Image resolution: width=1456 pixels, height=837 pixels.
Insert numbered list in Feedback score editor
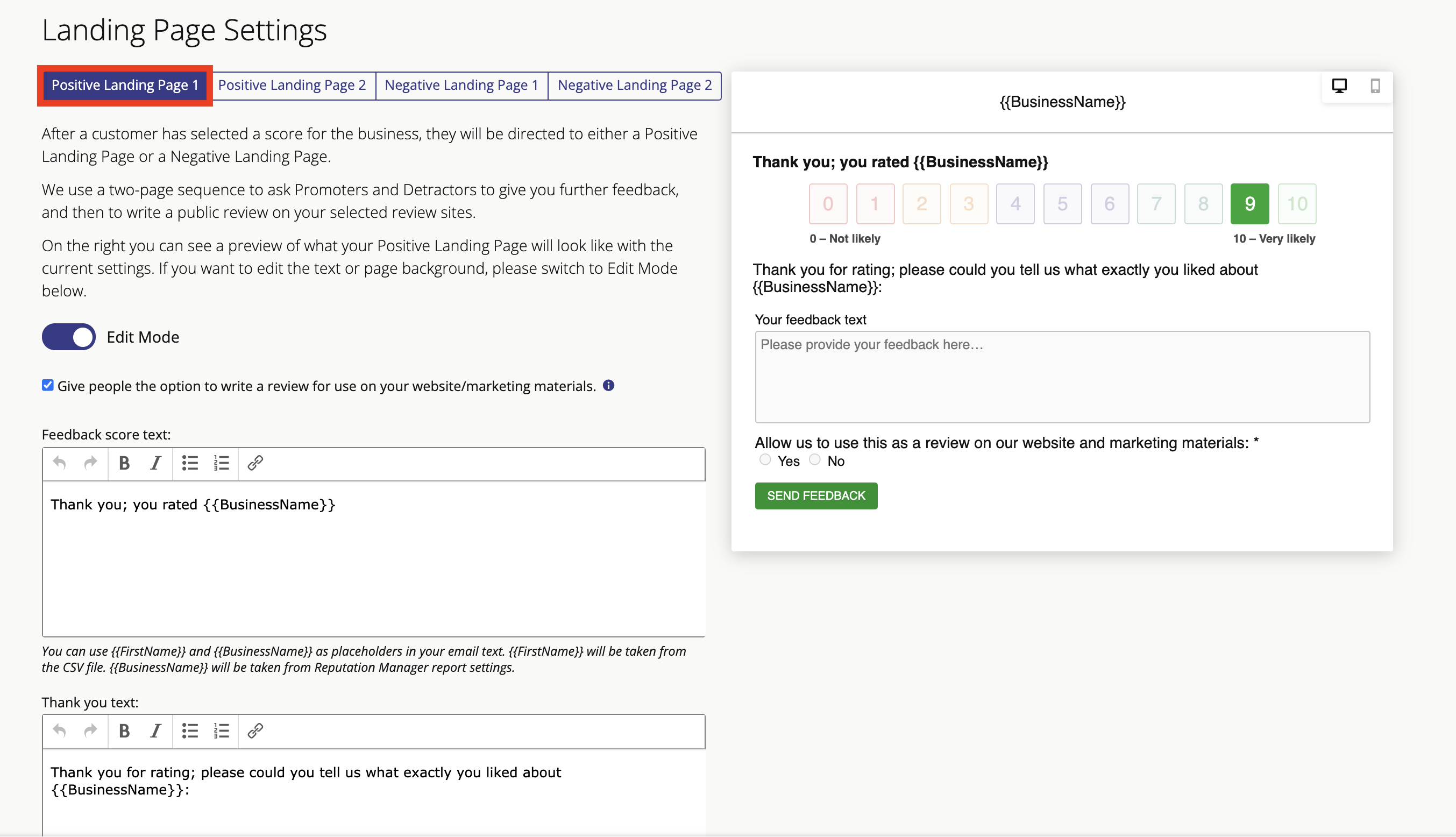pyautogui.click(x=221, y=463)
